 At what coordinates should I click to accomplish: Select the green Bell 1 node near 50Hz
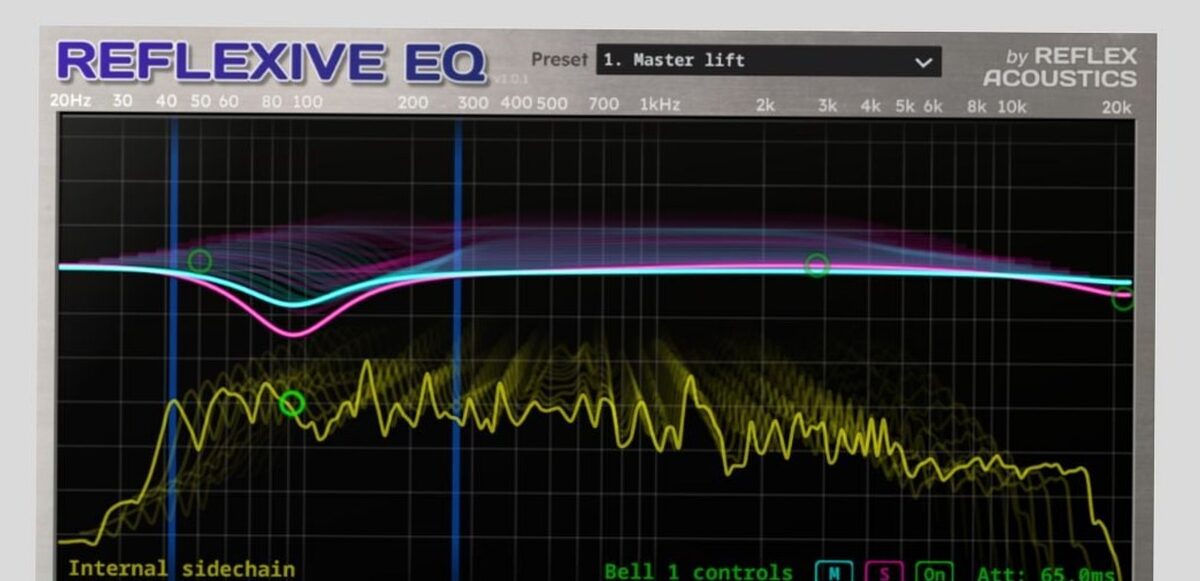[199, 260]
